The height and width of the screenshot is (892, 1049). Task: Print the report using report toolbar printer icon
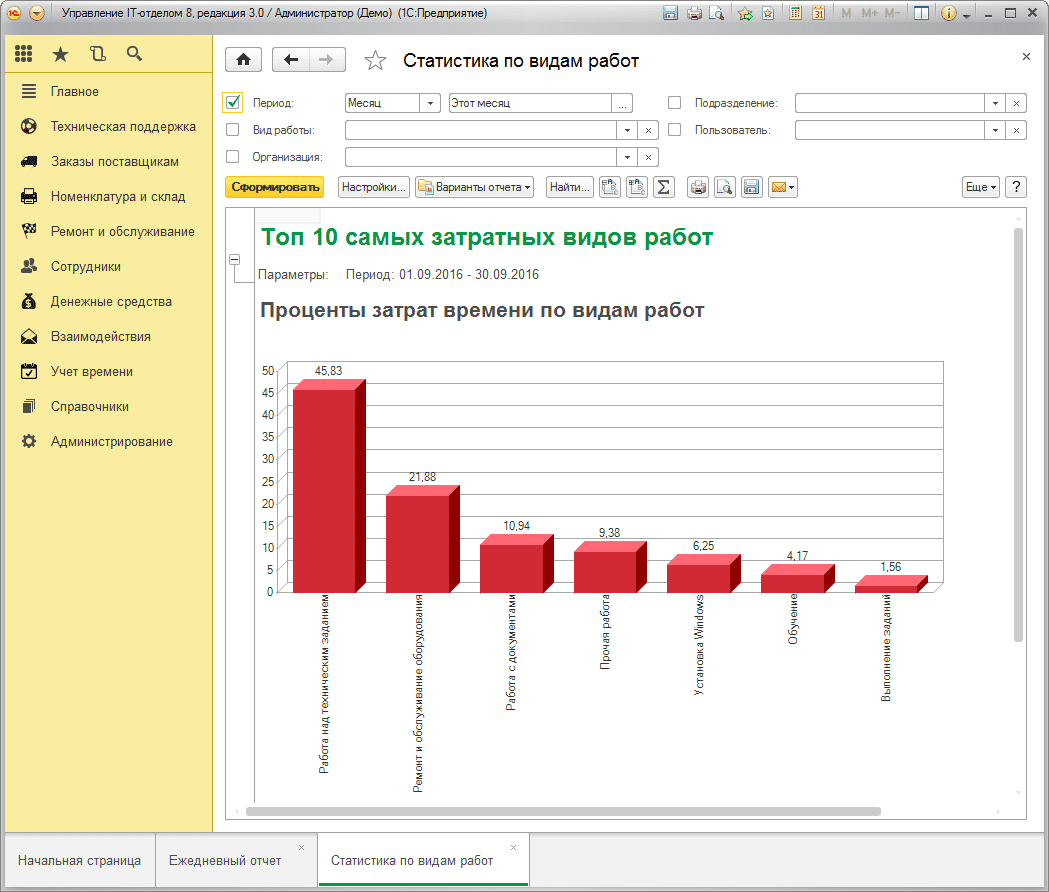pyautogui.click(x=699, y=187)
